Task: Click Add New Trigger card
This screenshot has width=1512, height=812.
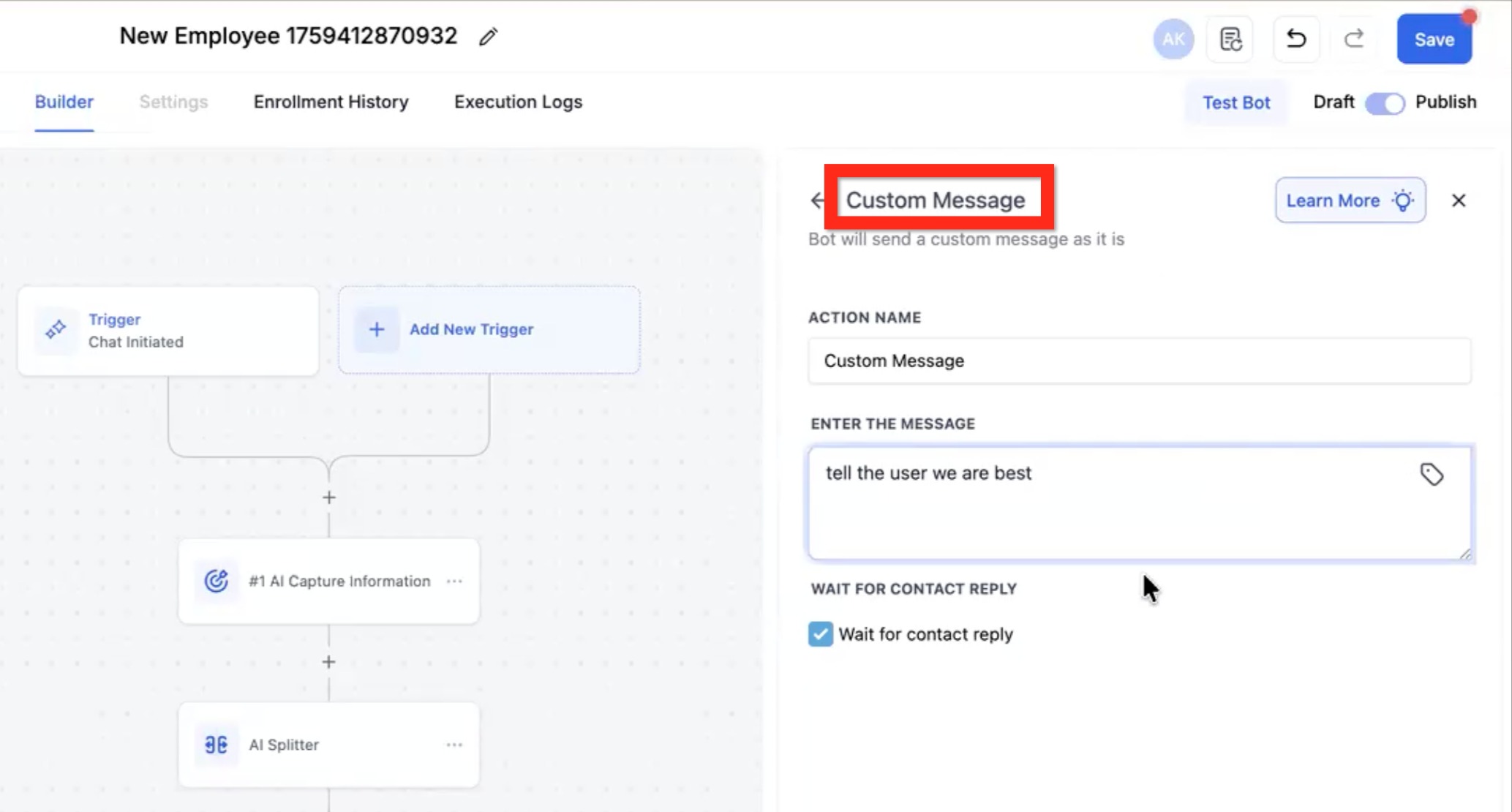Action: [489, 330]
